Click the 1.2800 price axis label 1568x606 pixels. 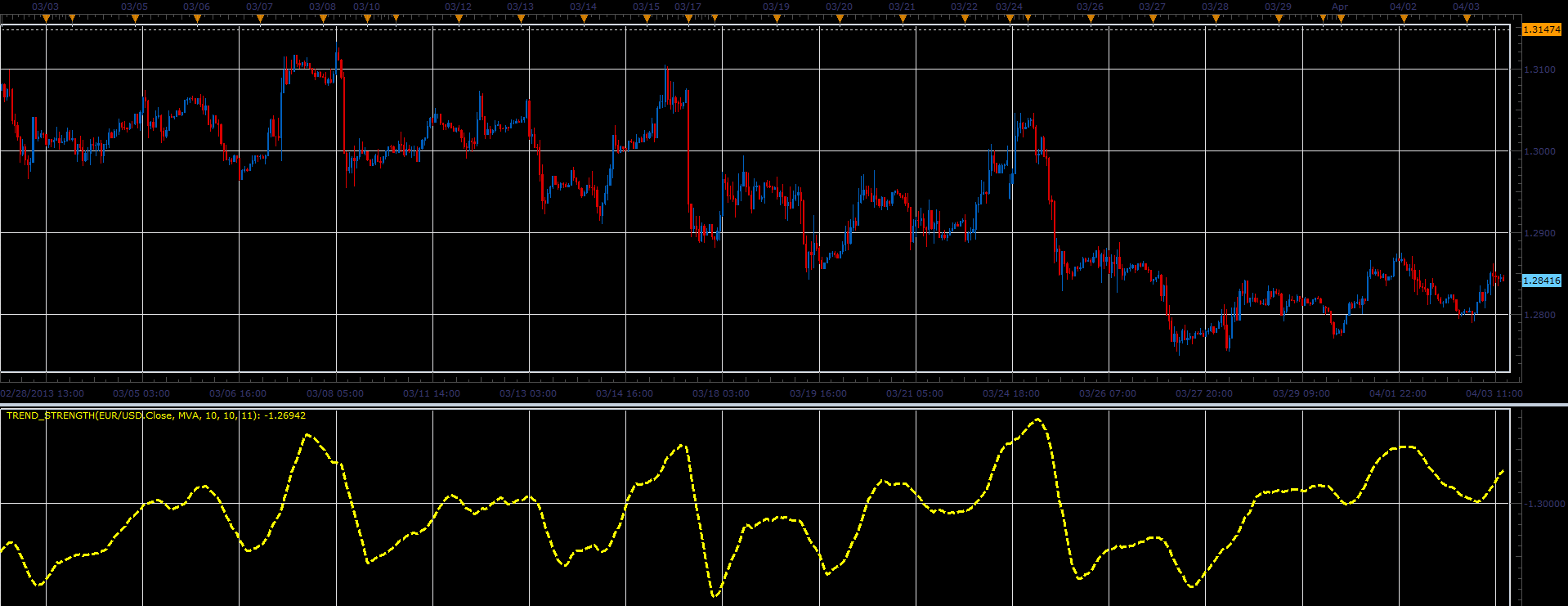[1539, 316]
